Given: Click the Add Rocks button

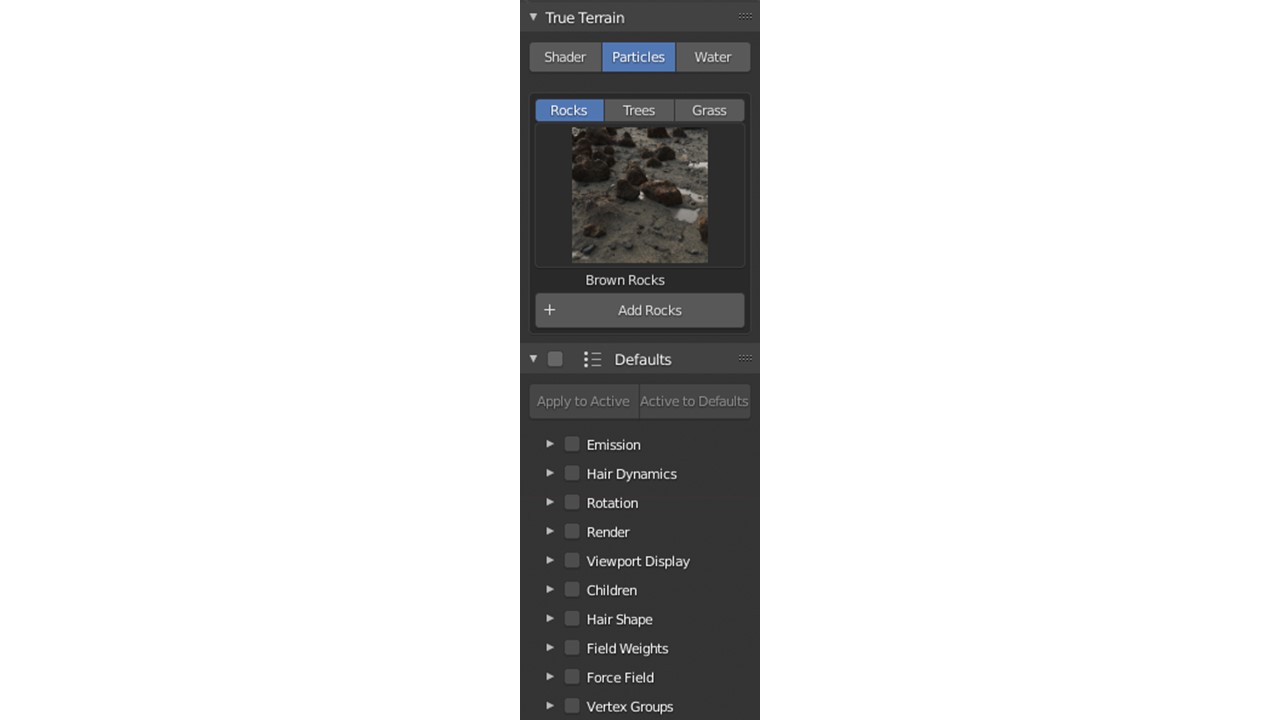Looking at the screenshot, I should click(640, 310).
